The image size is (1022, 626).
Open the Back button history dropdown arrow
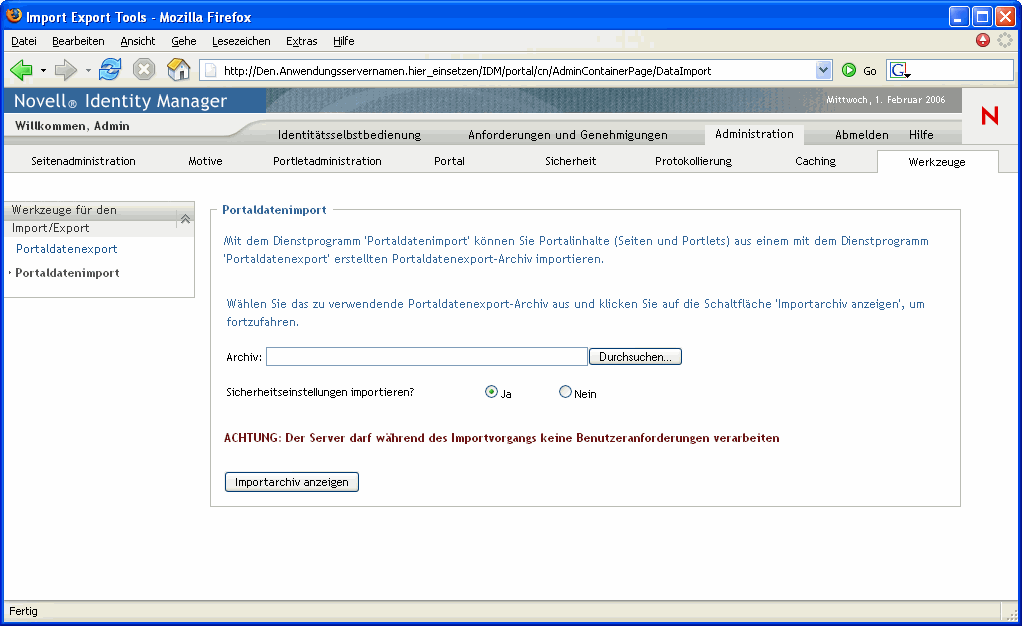[43, 71]
